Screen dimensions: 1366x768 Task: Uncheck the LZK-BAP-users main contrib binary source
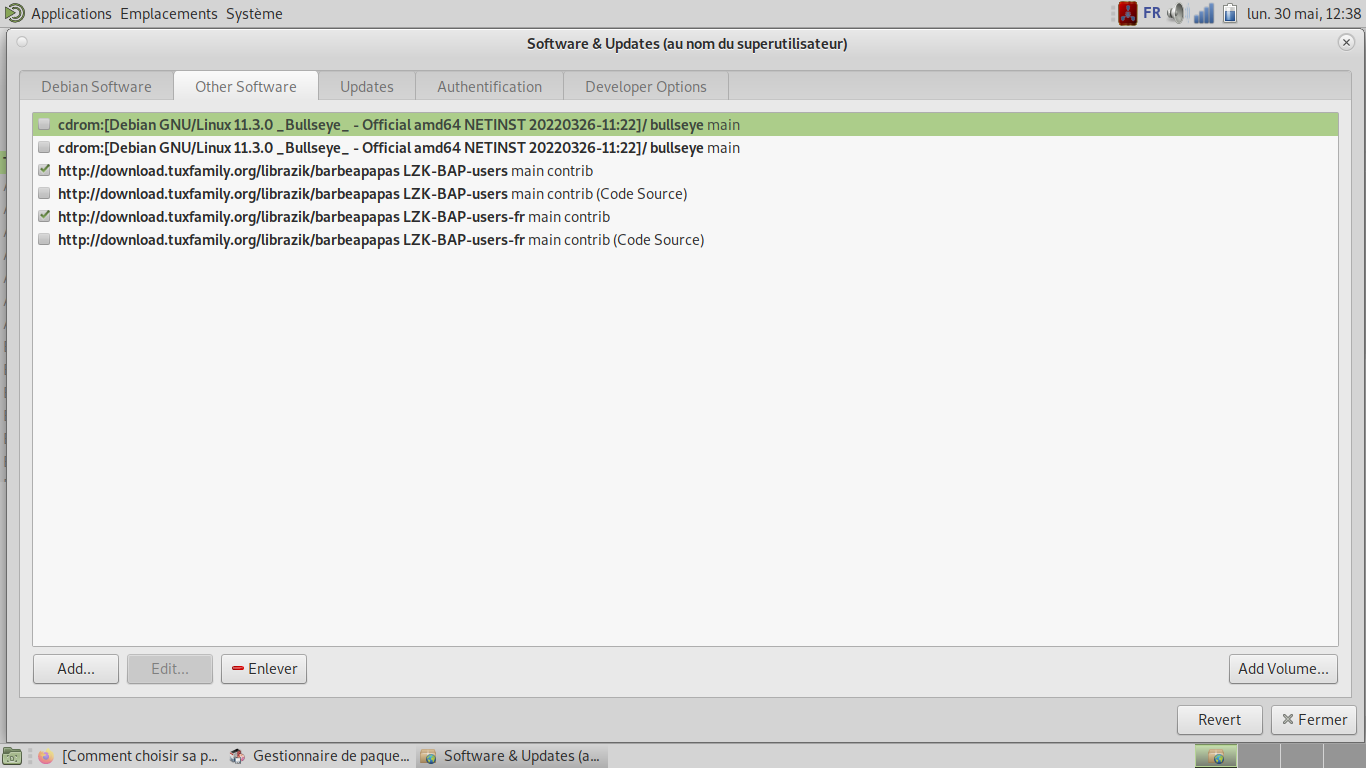pyautogui.click(x=44, y=171)
